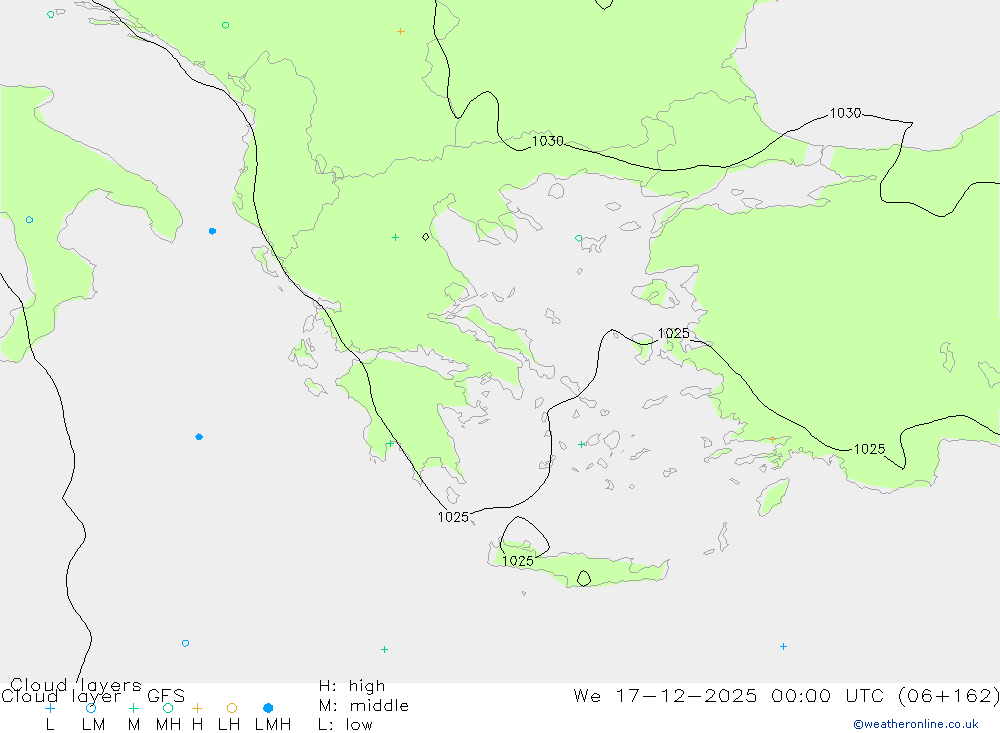Select the green circle marker over the Balkans
The height and width of the screenshot is (733, 1000).
pos(225,26)
